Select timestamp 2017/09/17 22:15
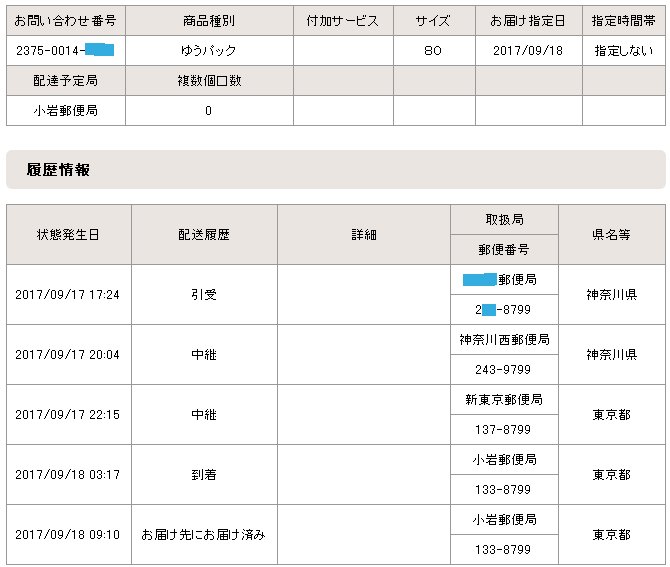This screenshot has width=670, height=567. click(x=68, y=414)
